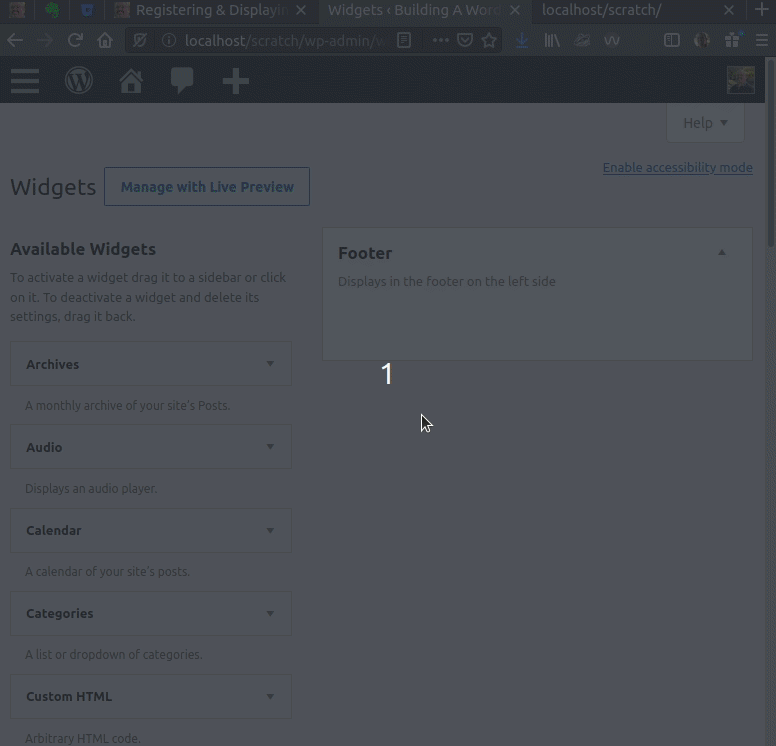Click 'Displays in the footer on the left side' text
The width and height of the screenshot is (776, 746).
pyautogui.click(x=446, y=282)
